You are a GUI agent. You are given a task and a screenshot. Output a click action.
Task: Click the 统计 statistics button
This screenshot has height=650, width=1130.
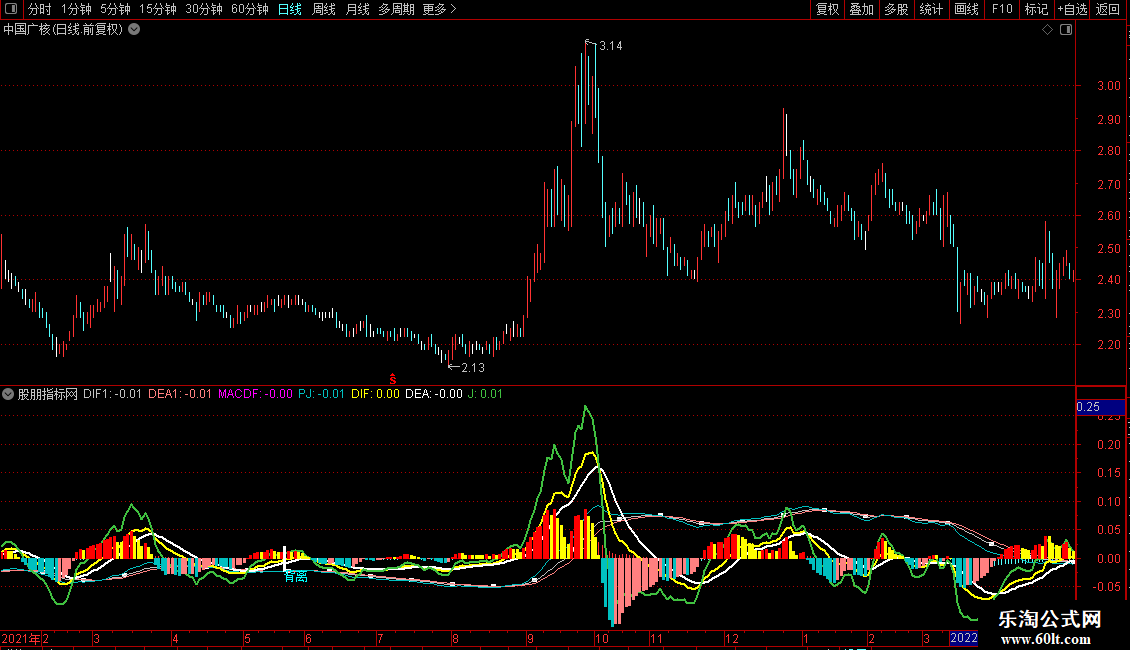931,9
